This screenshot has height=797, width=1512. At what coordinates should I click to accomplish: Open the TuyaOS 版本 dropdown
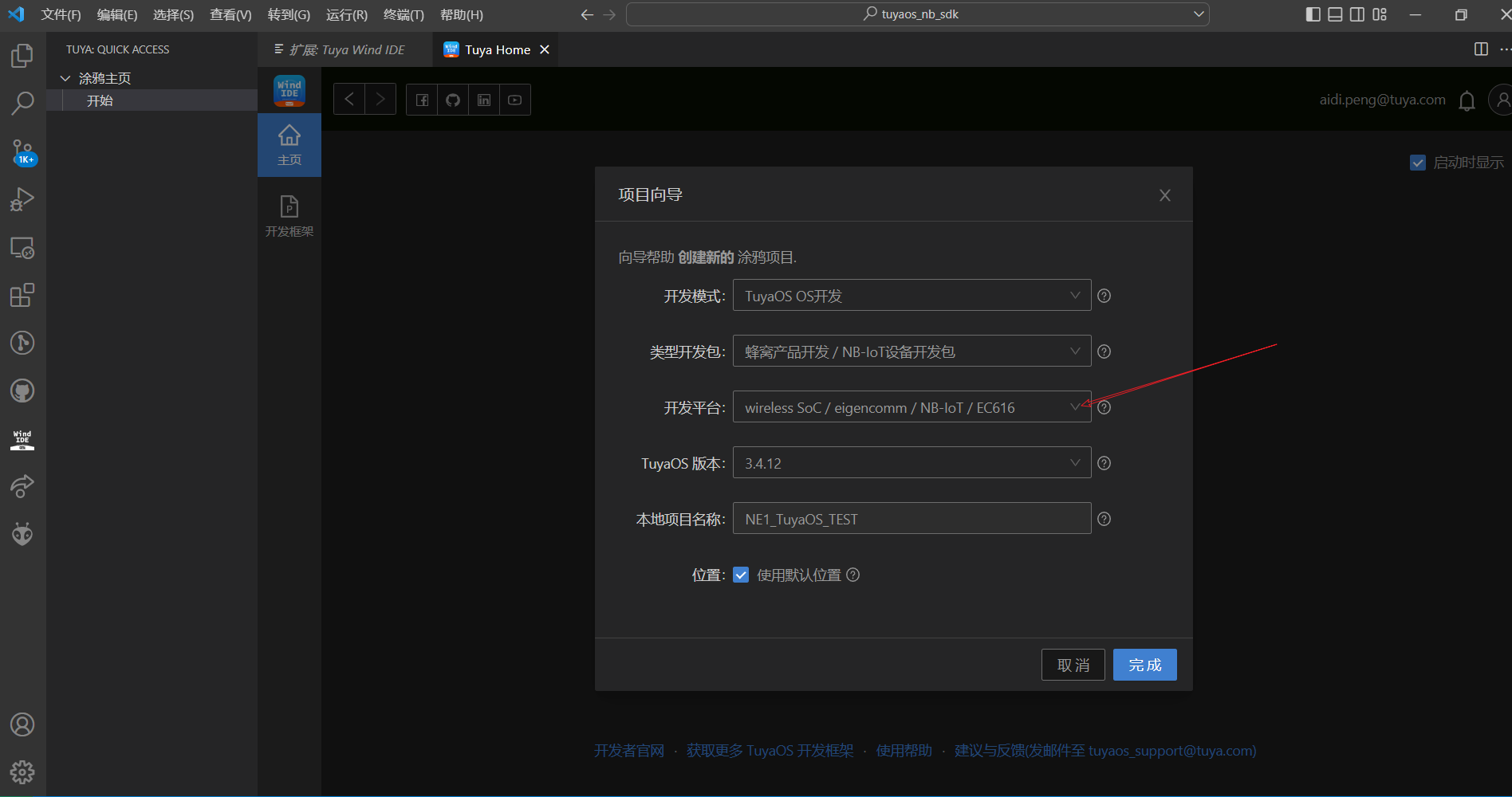912,462
